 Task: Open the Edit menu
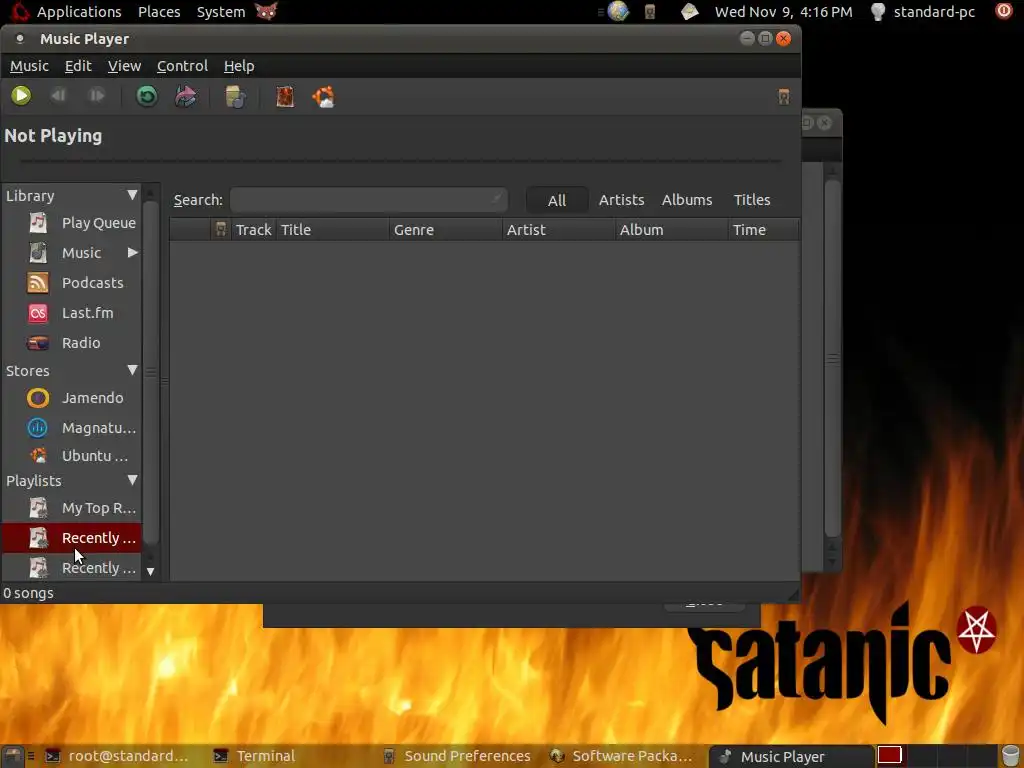[78, 66]
